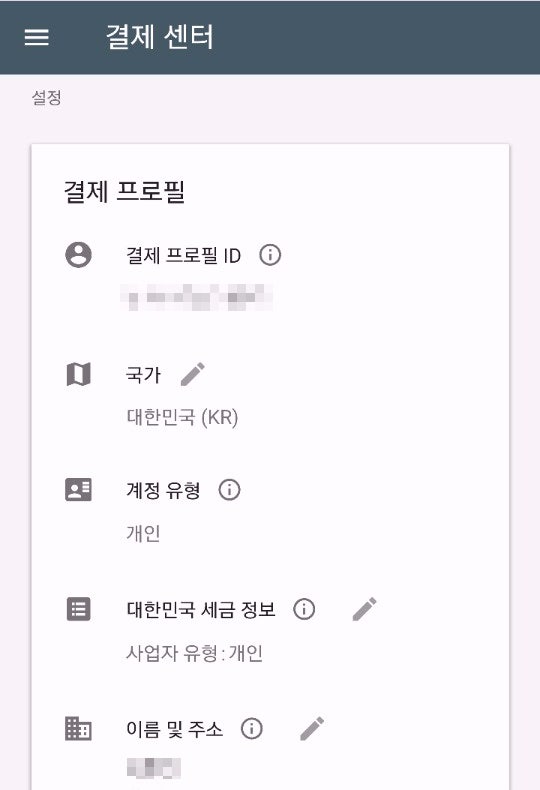Click the profile person icon
540x790 pixels.
pyautogui.click(x=79, y=254)
